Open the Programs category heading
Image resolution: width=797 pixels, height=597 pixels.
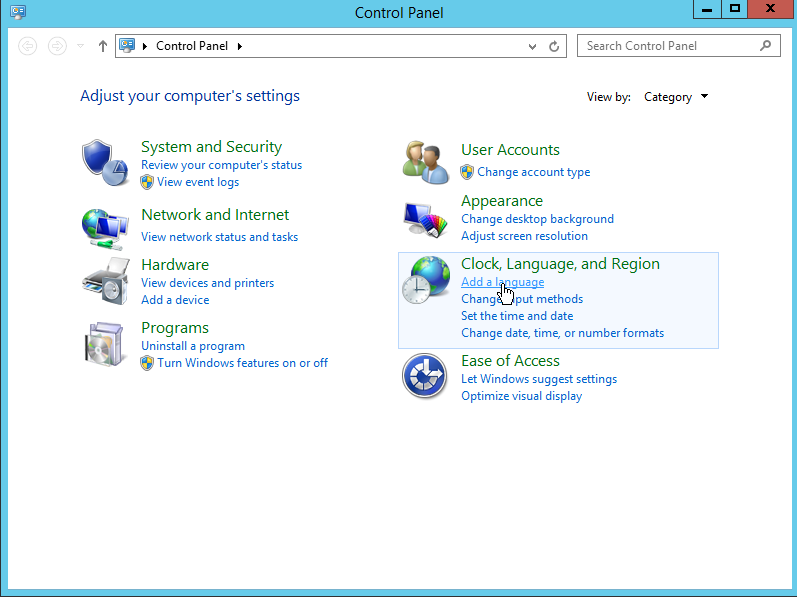pyautogui.click(x=175, y=328)
